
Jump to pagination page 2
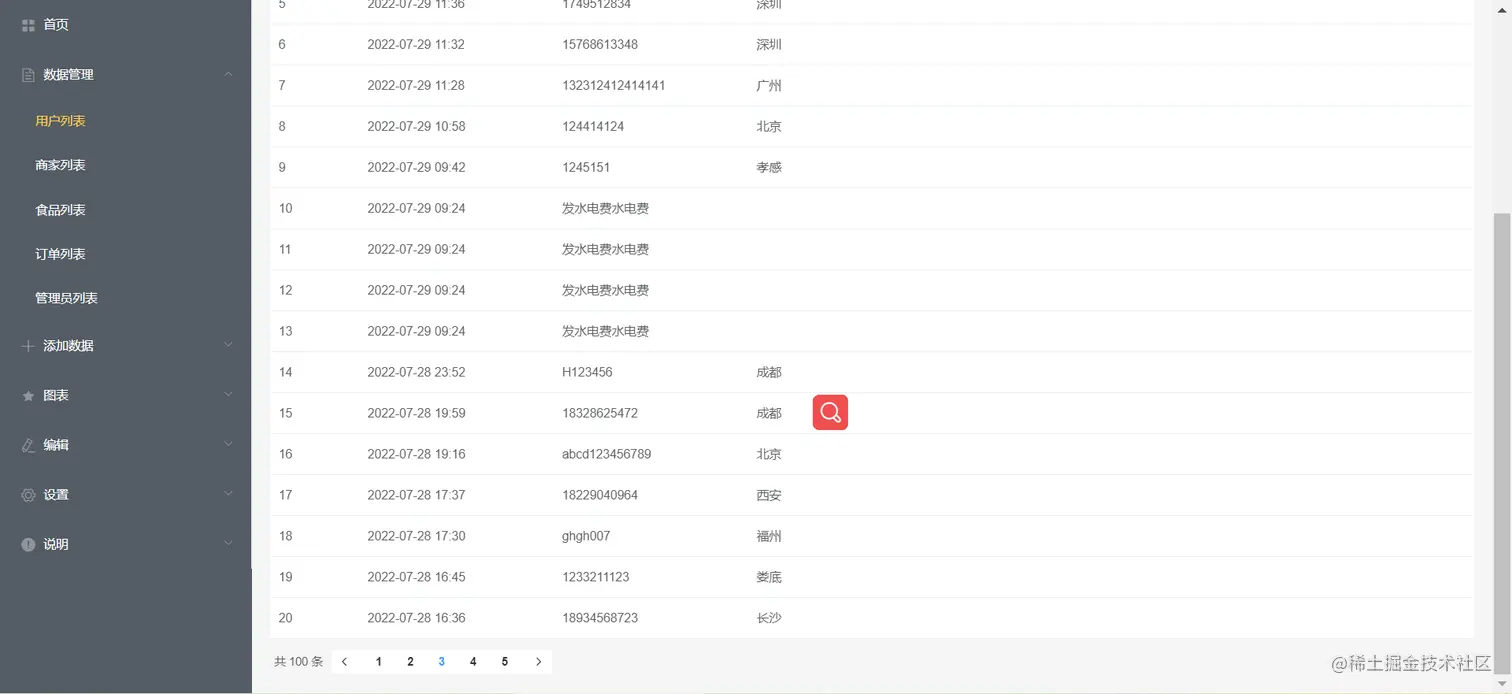pos(410,662)
